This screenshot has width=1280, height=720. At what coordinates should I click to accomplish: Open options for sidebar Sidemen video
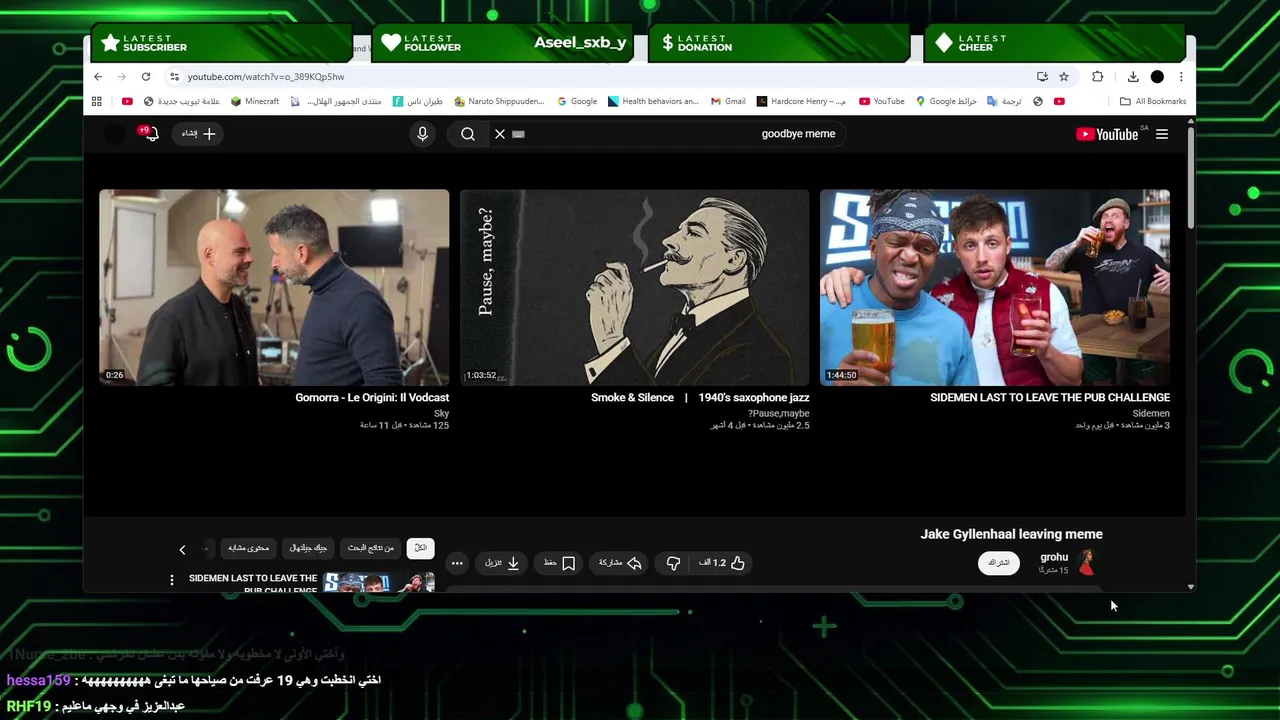(172, 580)
